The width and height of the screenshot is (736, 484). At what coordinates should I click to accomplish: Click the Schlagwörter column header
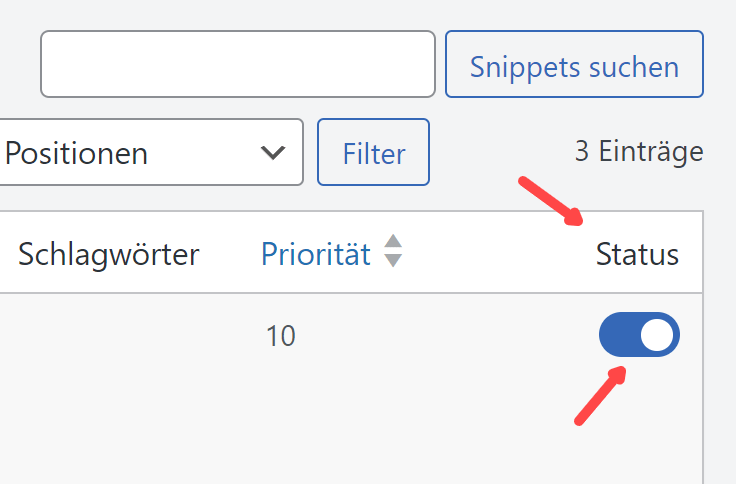tap(109, 254)
